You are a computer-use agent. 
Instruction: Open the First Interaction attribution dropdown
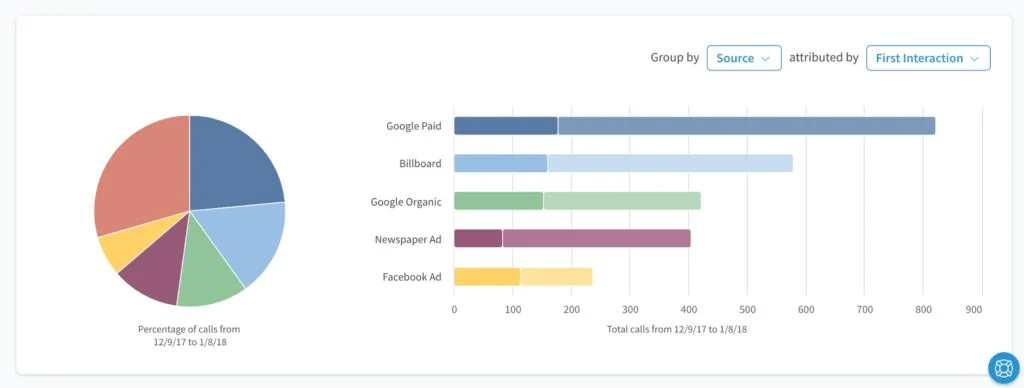point(928,58)
